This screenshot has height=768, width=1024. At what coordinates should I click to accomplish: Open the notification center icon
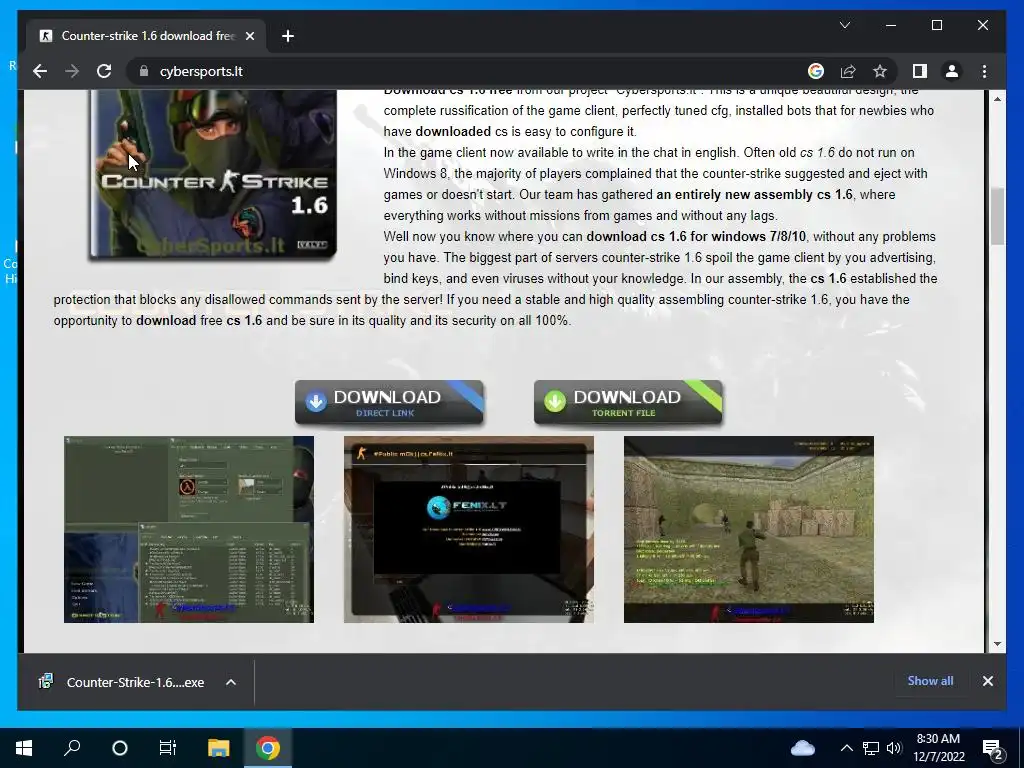(x=993, y=748)
